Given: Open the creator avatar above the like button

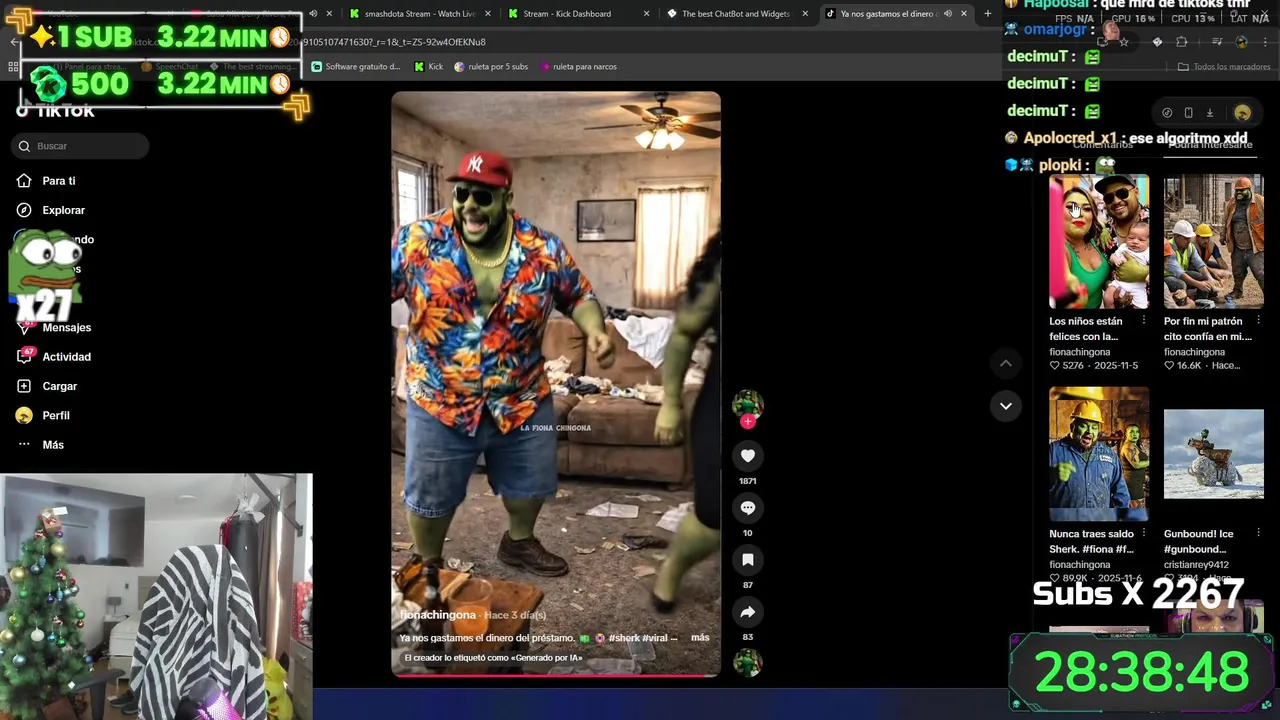Looking at the screenshot, I should click(x=747, y=404).
